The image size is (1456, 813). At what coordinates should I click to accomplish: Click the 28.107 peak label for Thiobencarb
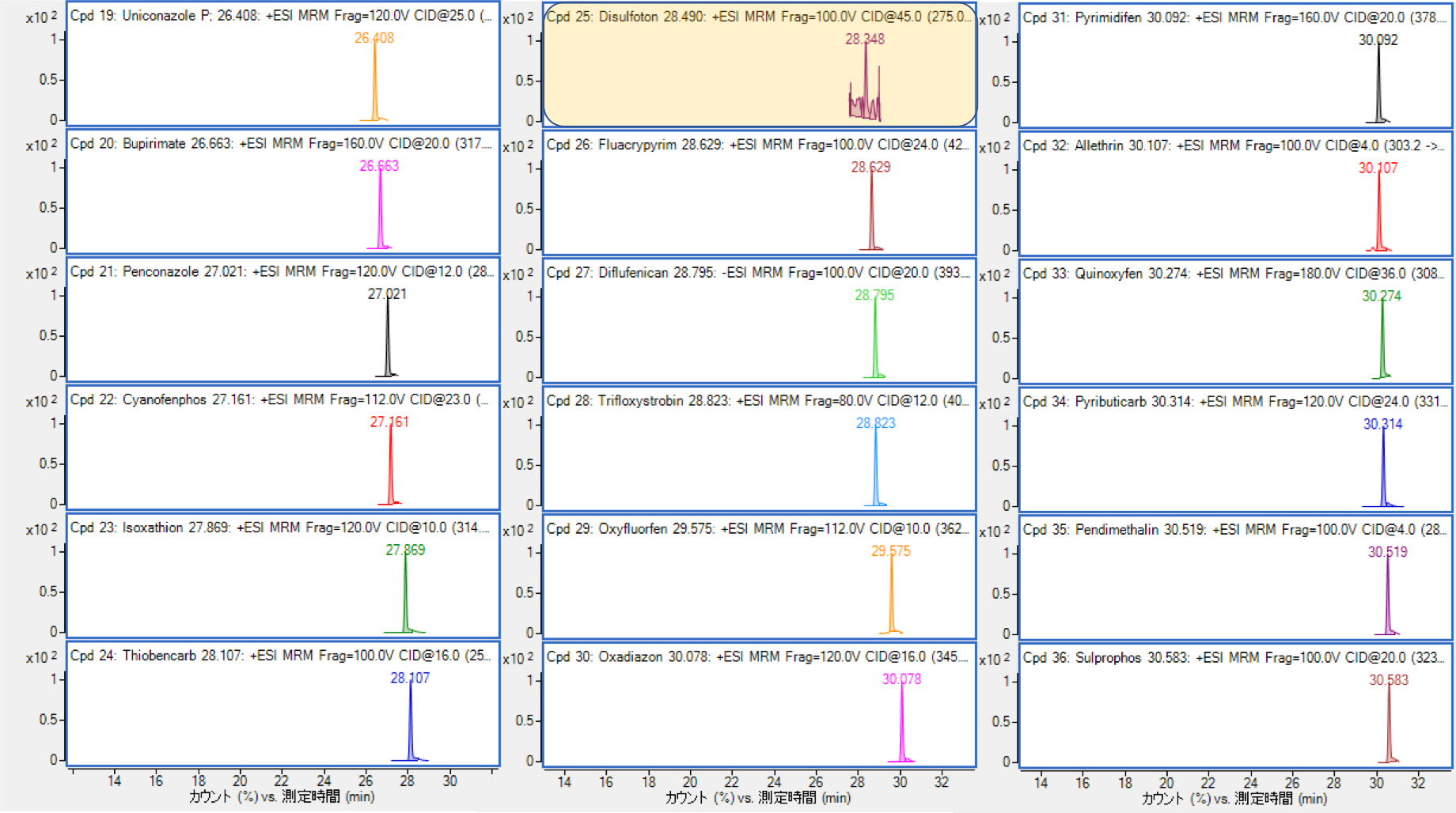pos(410,679)
